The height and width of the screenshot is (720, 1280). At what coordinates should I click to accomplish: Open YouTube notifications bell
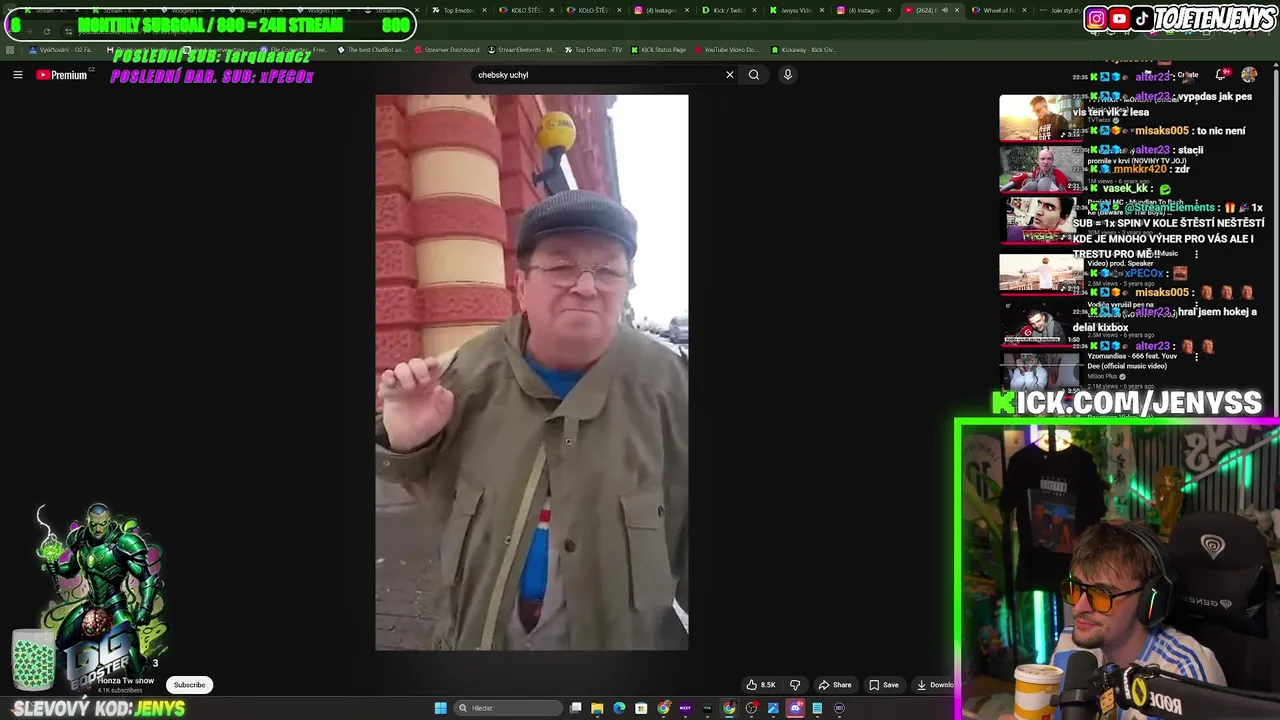coord(1221,75)
